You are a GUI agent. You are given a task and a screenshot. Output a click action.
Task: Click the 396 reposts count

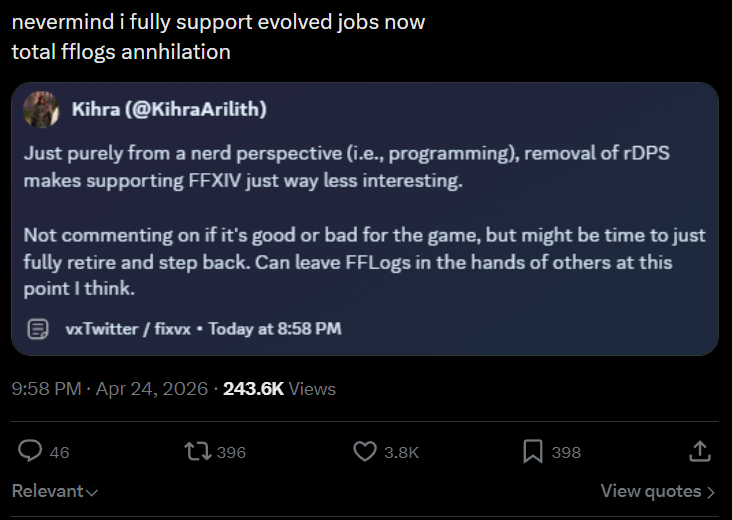(x=231, y=453)
